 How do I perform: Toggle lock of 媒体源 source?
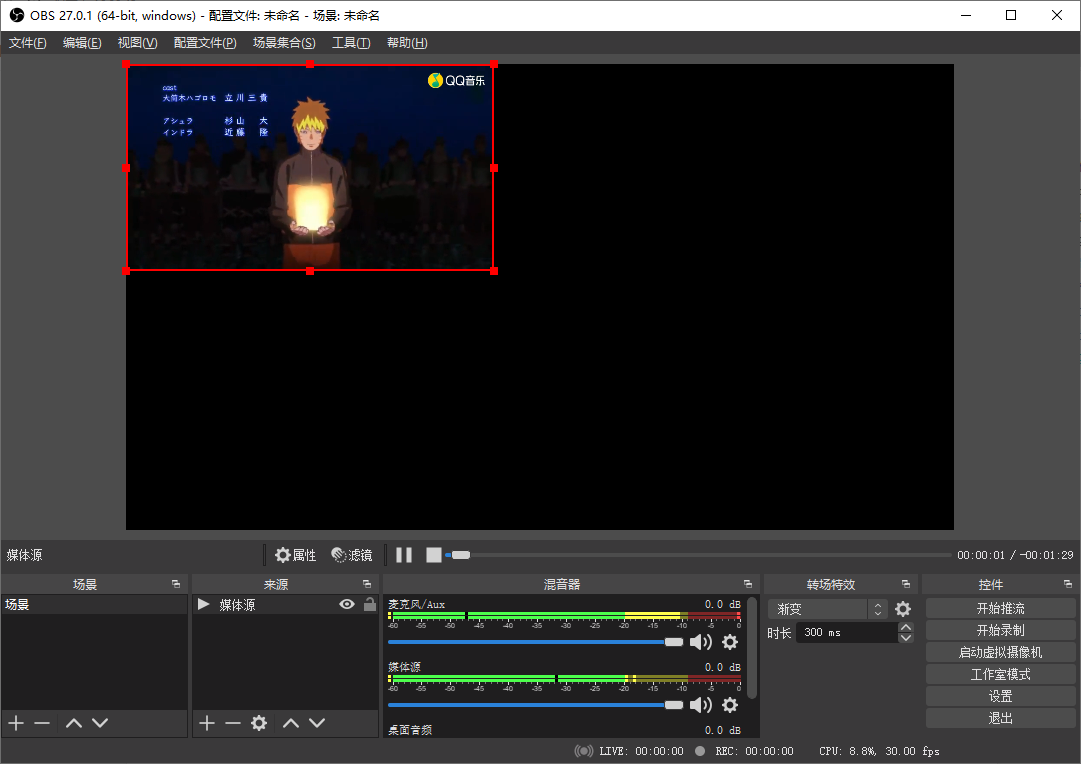tap(370, 604)
